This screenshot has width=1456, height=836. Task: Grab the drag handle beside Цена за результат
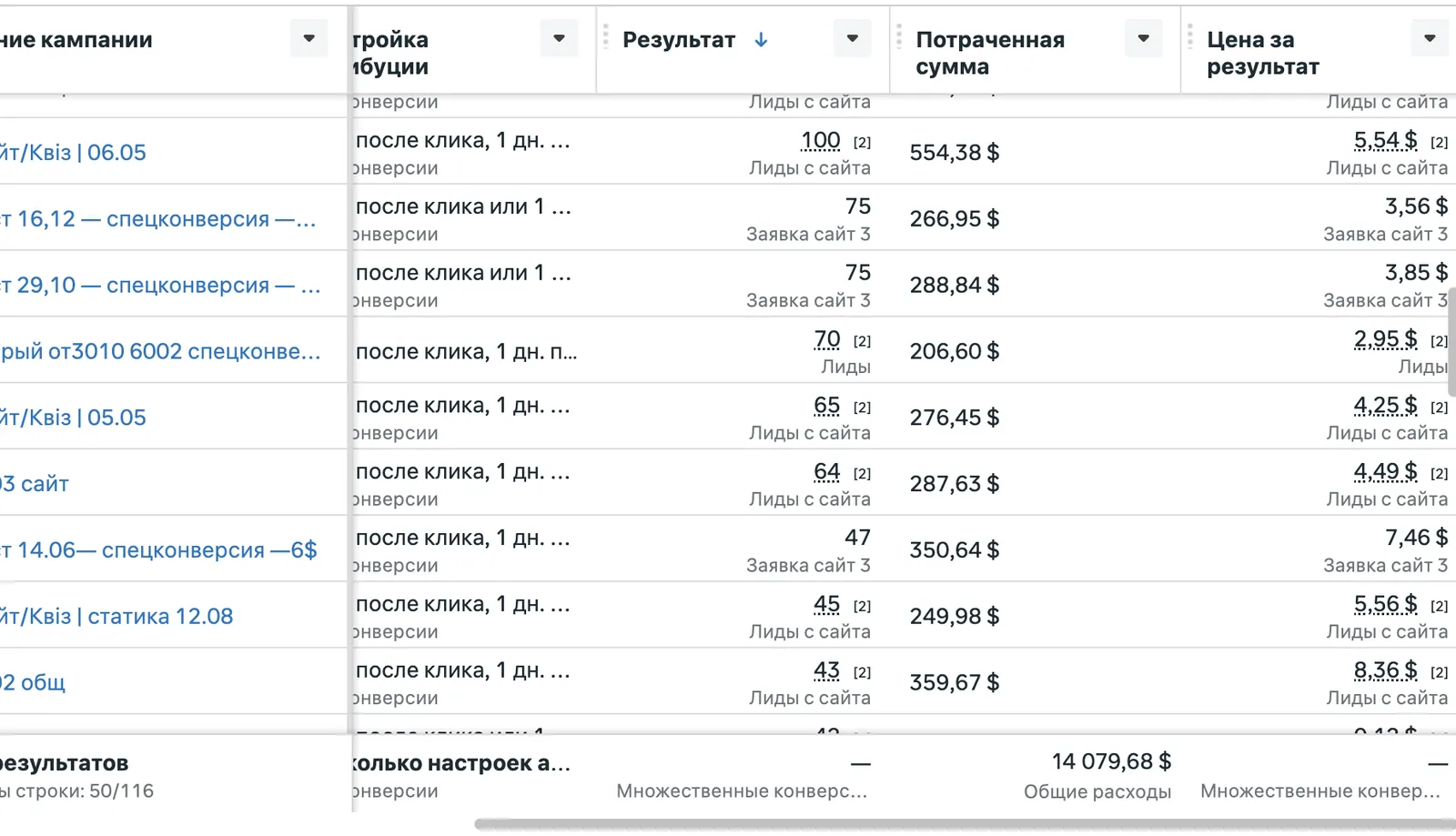(x=1190, y=37)
